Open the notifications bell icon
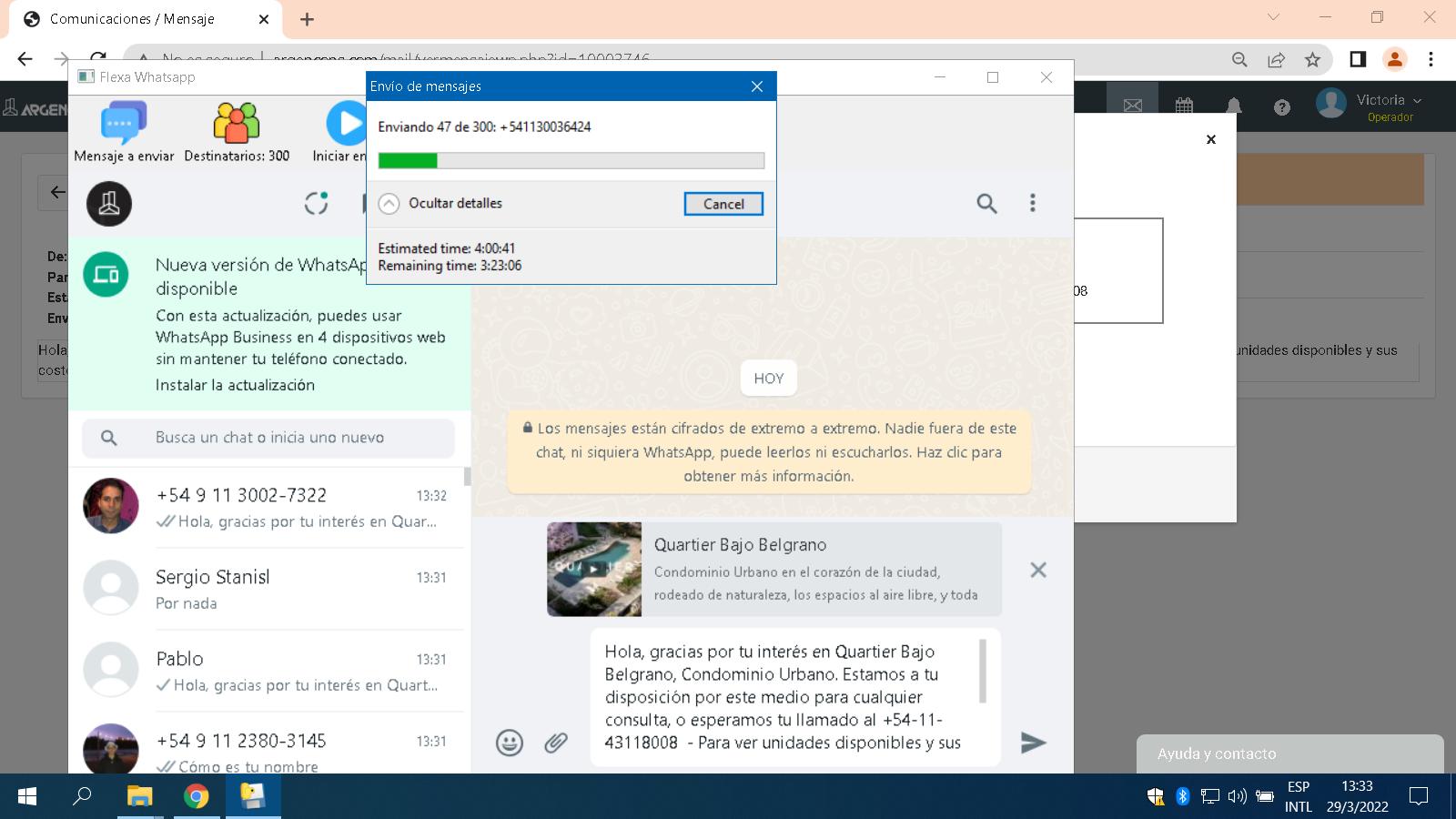The height and width of the screenshot is (819, 1456). point(1234,106)
